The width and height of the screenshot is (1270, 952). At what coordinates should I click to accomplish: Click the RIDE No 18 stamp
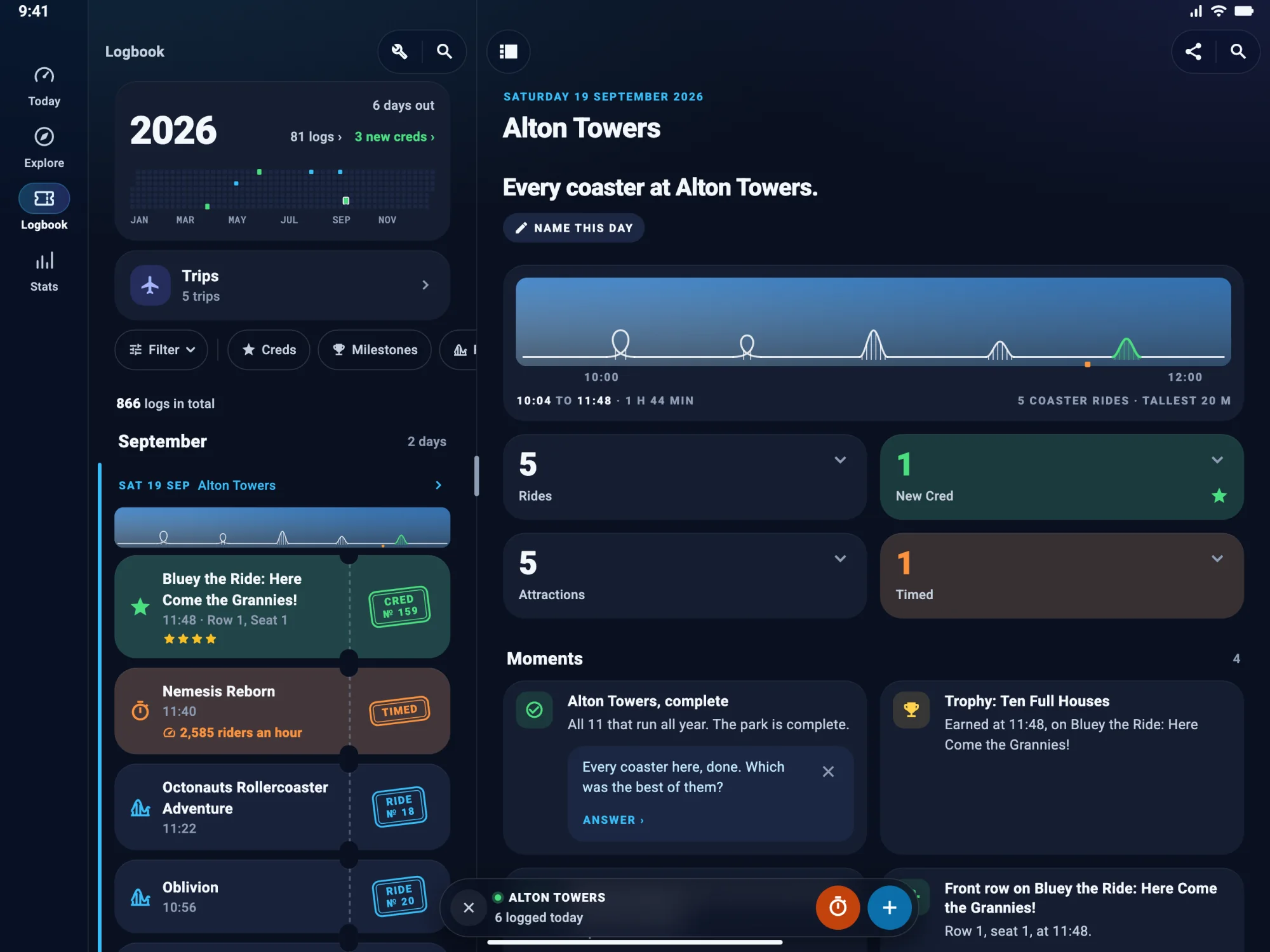[x=399, y=807]
